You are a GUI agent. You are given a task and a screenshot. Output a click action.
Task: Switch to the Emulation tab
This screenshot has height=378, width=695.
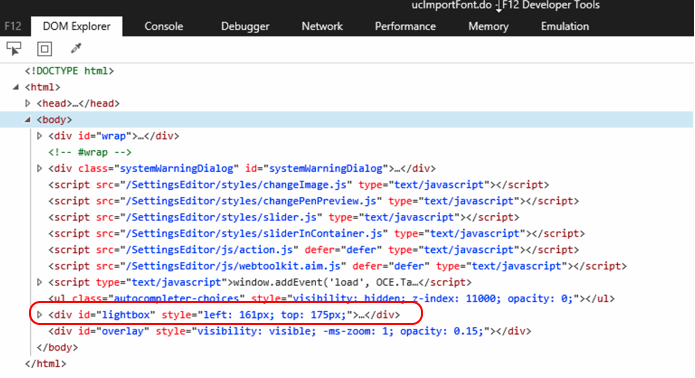click(565, 26)
